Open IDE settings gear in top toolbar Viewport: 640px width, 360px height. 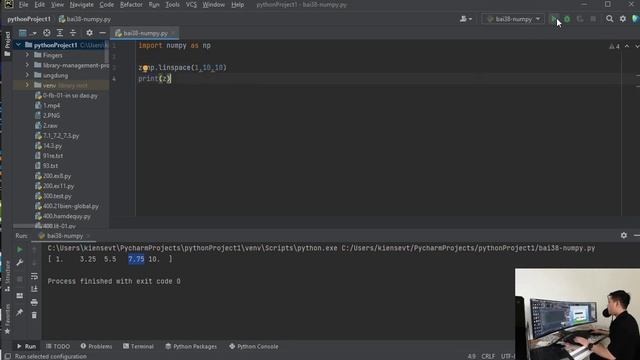pyautogui.click(x=622, y=19)
